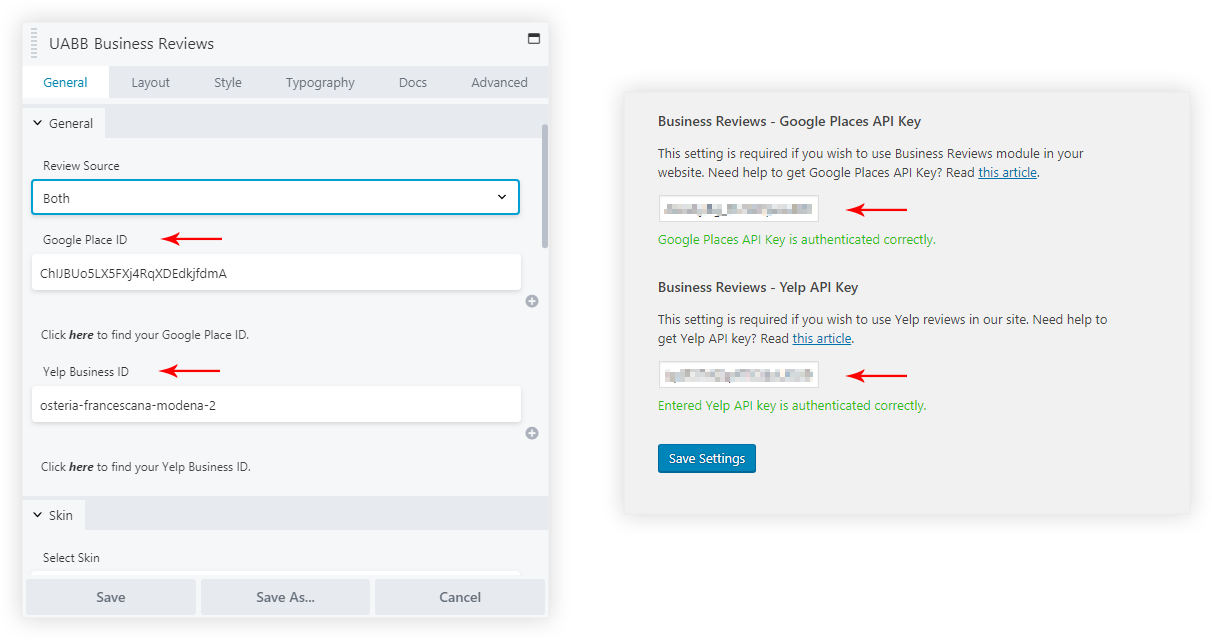The width and height of the screenshot is (1212, 640).
Task: Open the Style tab
Action: [227, 83]
